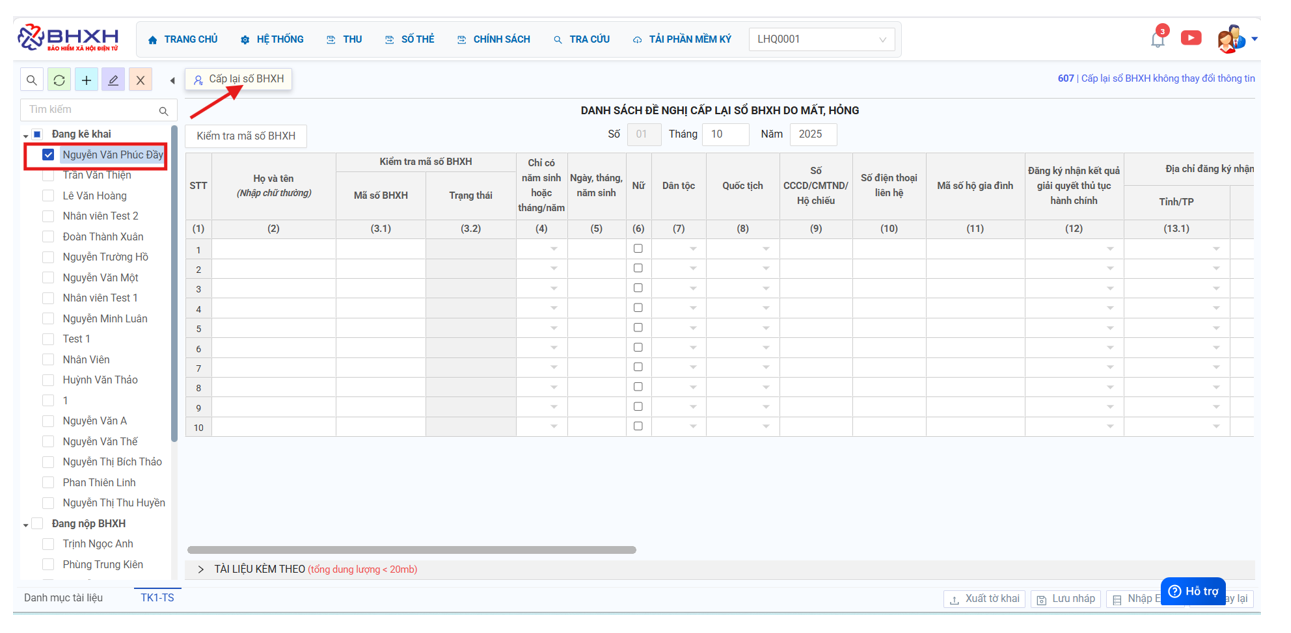
Task: Expand the TÀI LIỆU KÈM THEO section
Action: tap(201, 569)
